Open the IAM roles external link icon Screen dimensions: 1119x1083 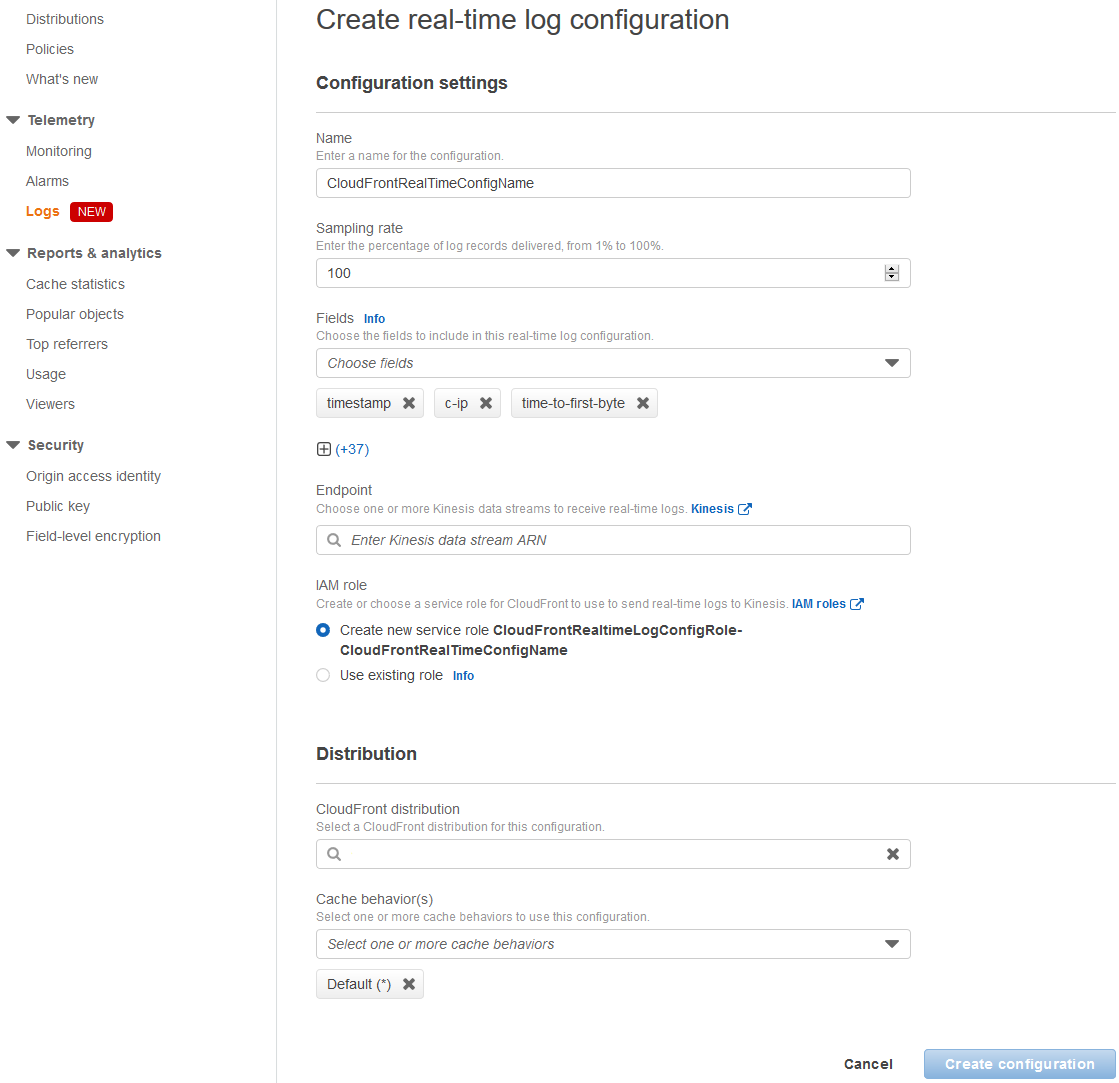pos(856,604)
